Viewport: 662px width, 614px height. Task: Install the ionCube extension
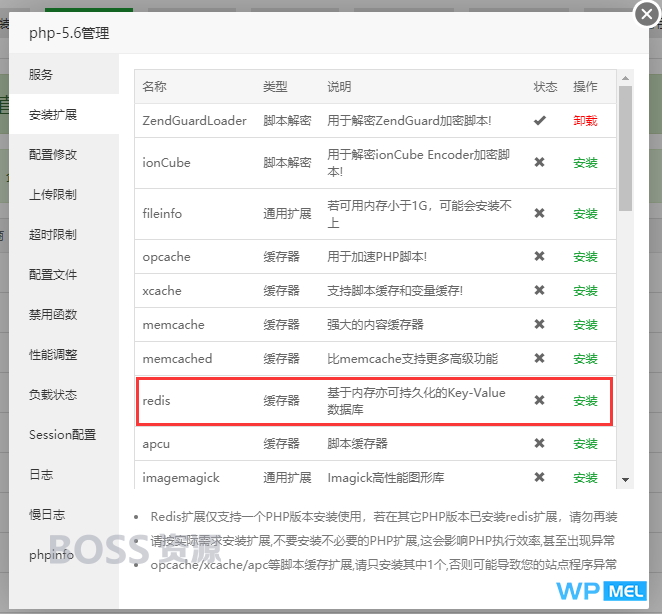585,163
